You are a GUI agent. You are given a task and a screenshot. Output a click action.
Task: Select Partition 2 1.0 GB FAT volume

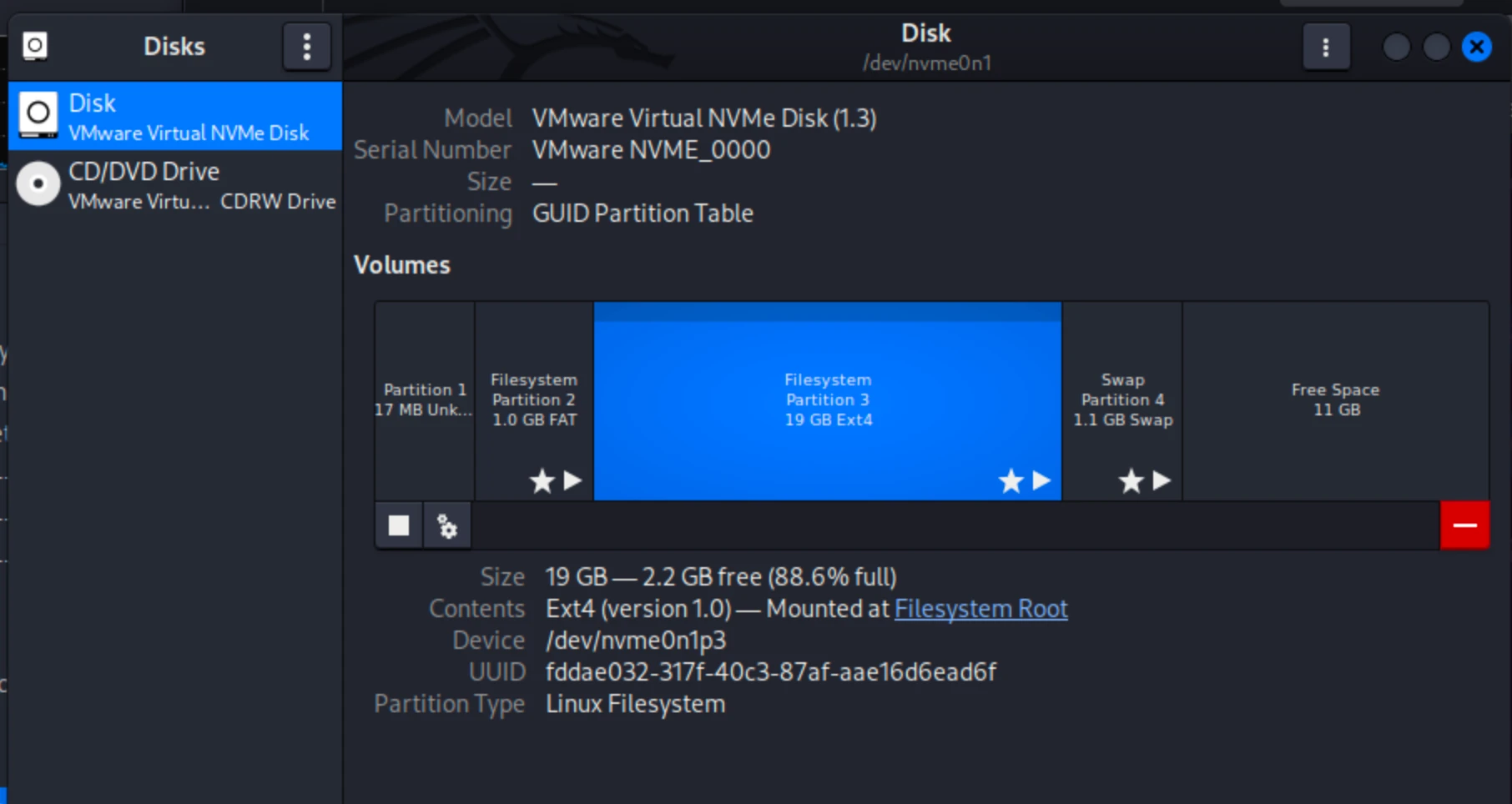click(x=534, y=400)
